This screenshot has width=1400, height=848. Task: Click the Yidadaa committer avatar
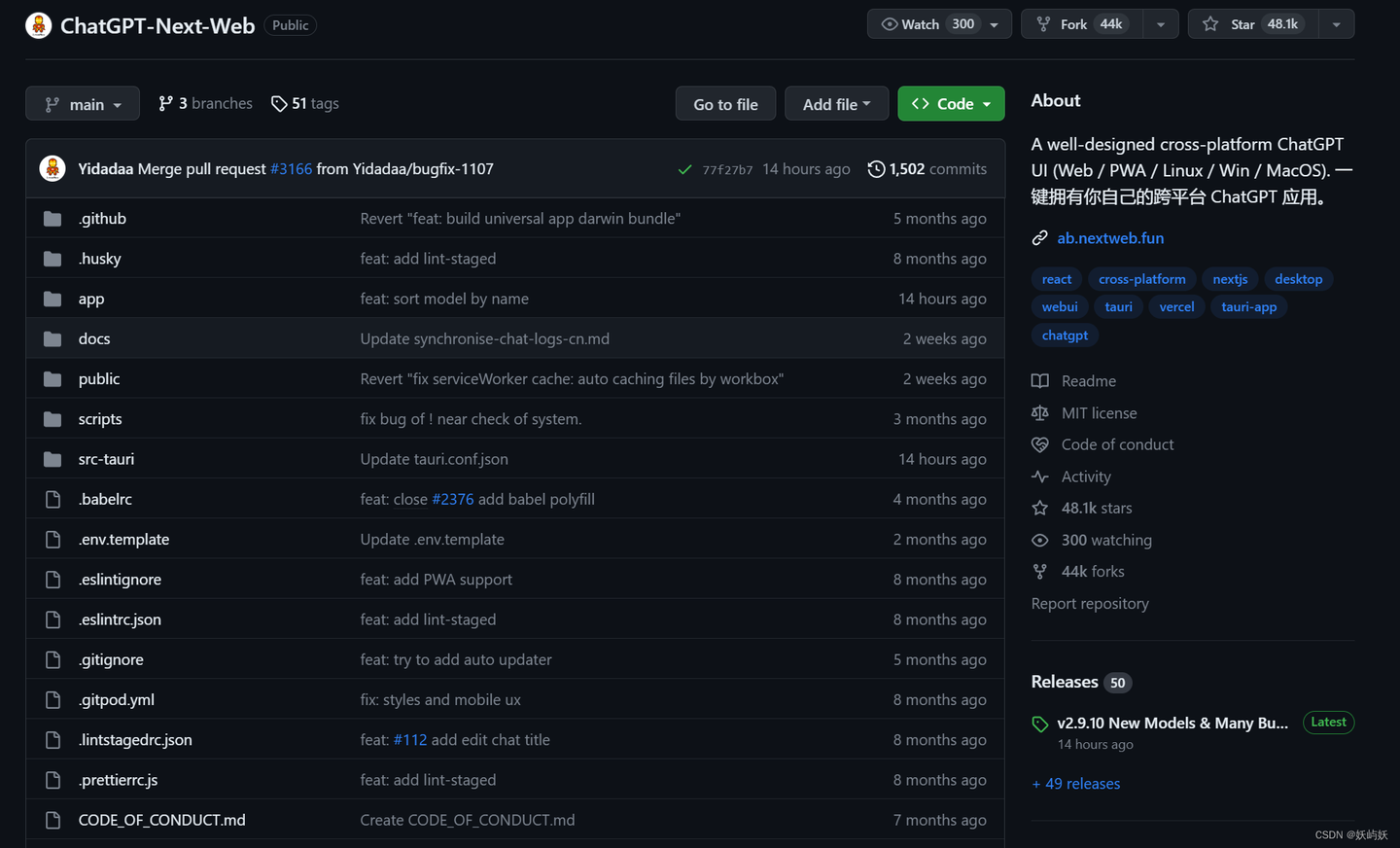click(52, 168)
